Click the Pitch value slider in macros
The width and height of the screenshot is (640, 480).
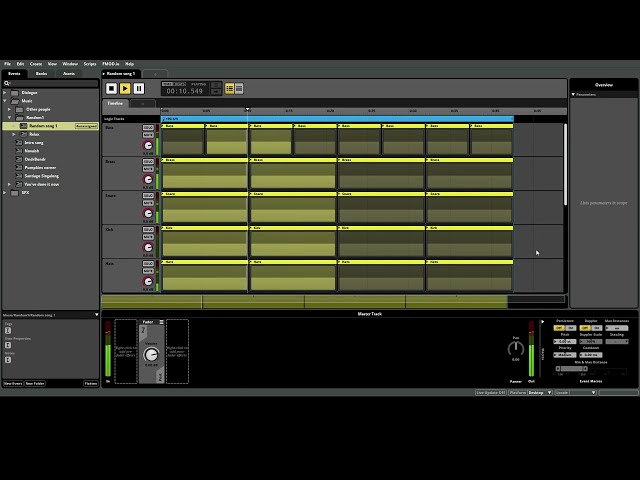point(565,341)
